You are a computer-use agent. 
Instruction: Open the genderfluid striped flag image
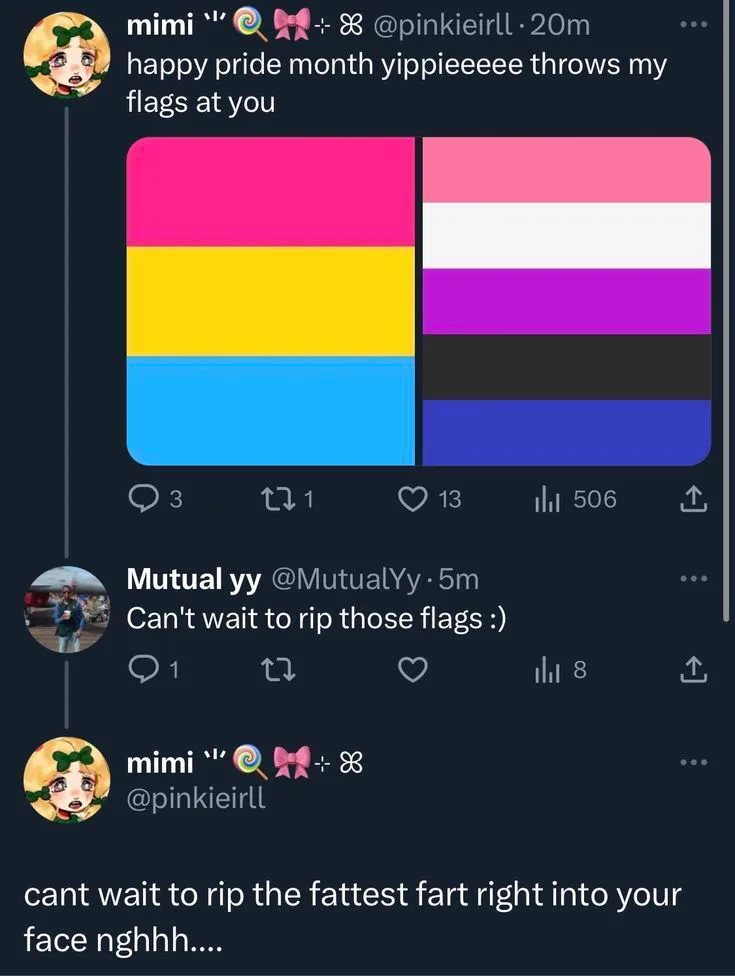coord(567,301)
